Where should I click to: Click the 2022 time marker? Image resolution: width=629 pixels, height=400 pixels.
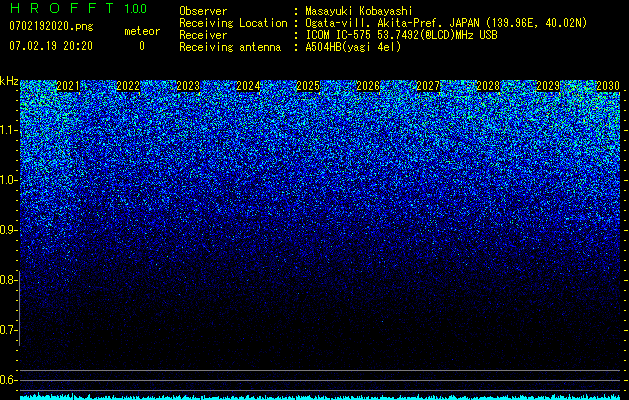click(x=128, y=86)
